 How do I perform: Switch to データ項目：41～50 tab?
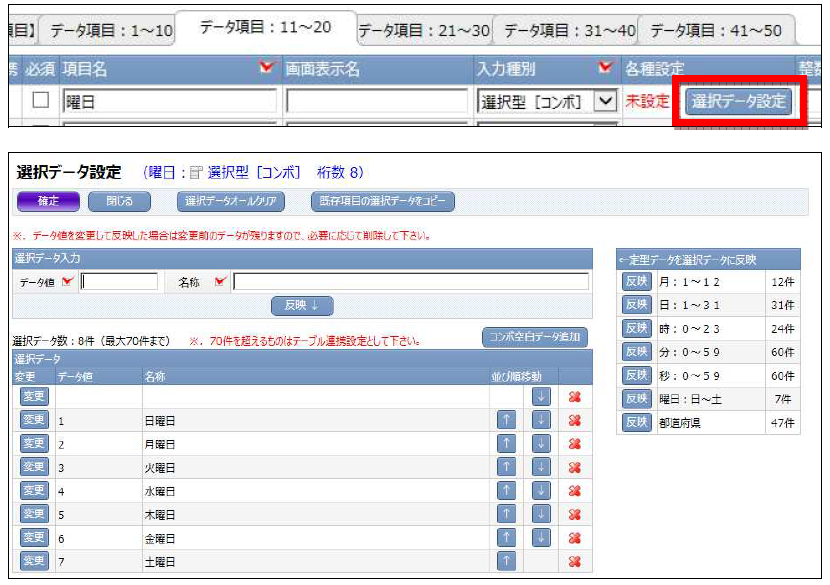coord(716,31)
